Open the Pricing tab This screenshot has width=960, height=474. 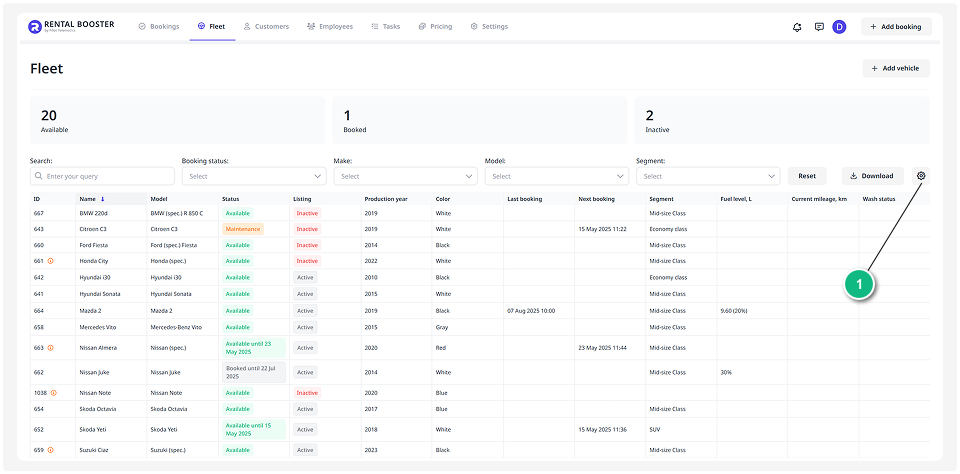pyautogui.click(x=435, y=27)
